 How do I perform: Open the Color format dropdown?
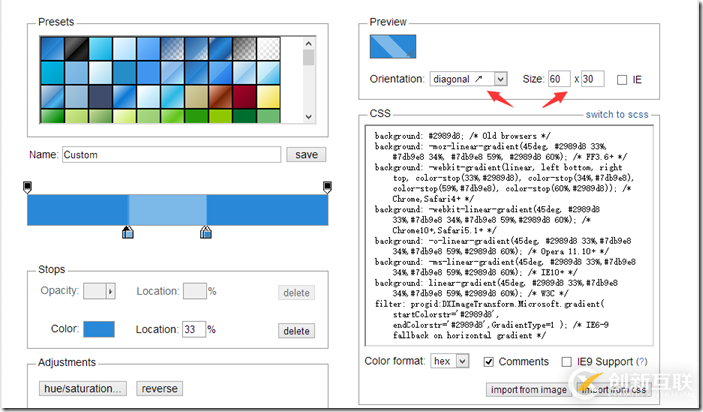[450, 361]
